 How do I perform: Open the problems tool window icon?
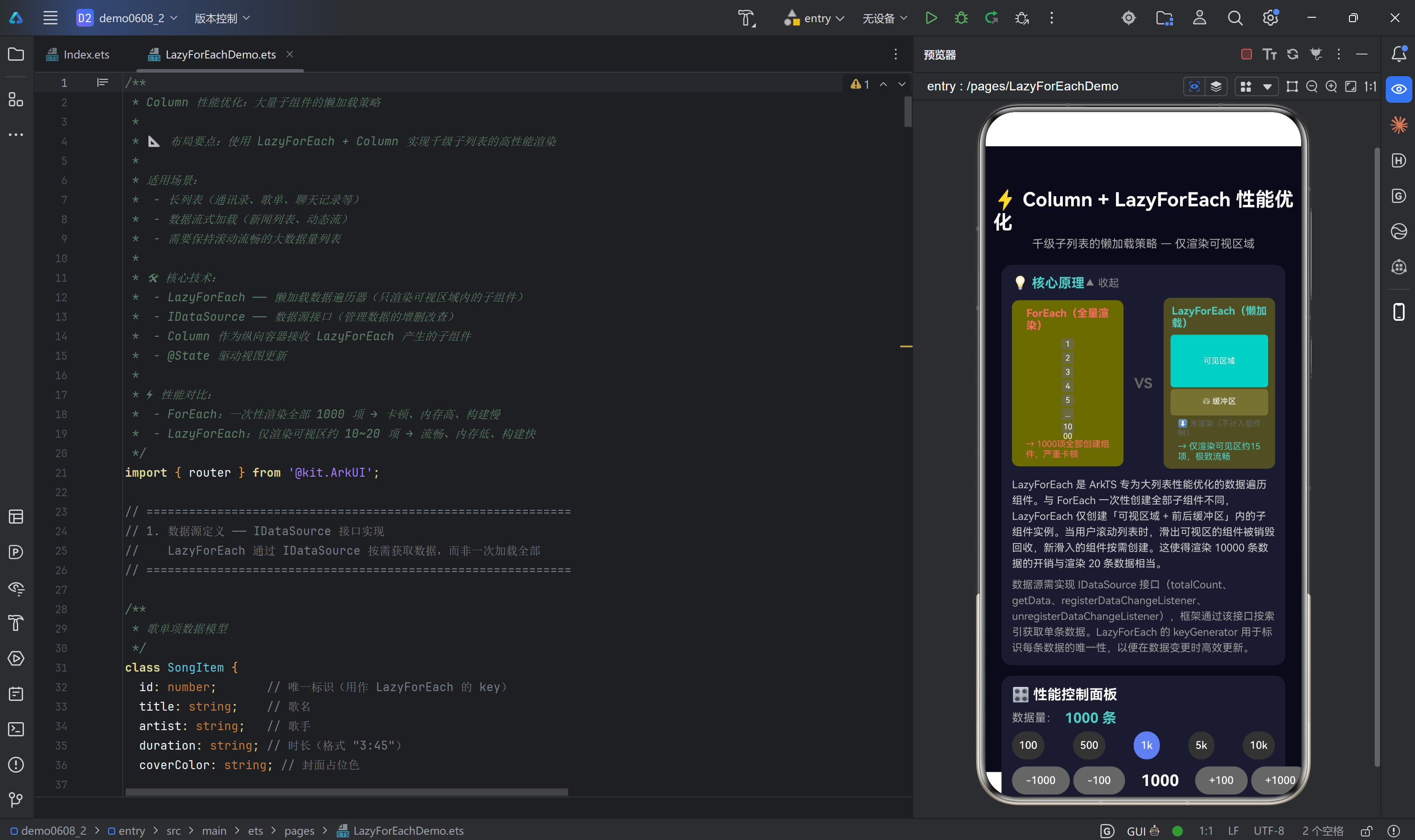point(16,765)
